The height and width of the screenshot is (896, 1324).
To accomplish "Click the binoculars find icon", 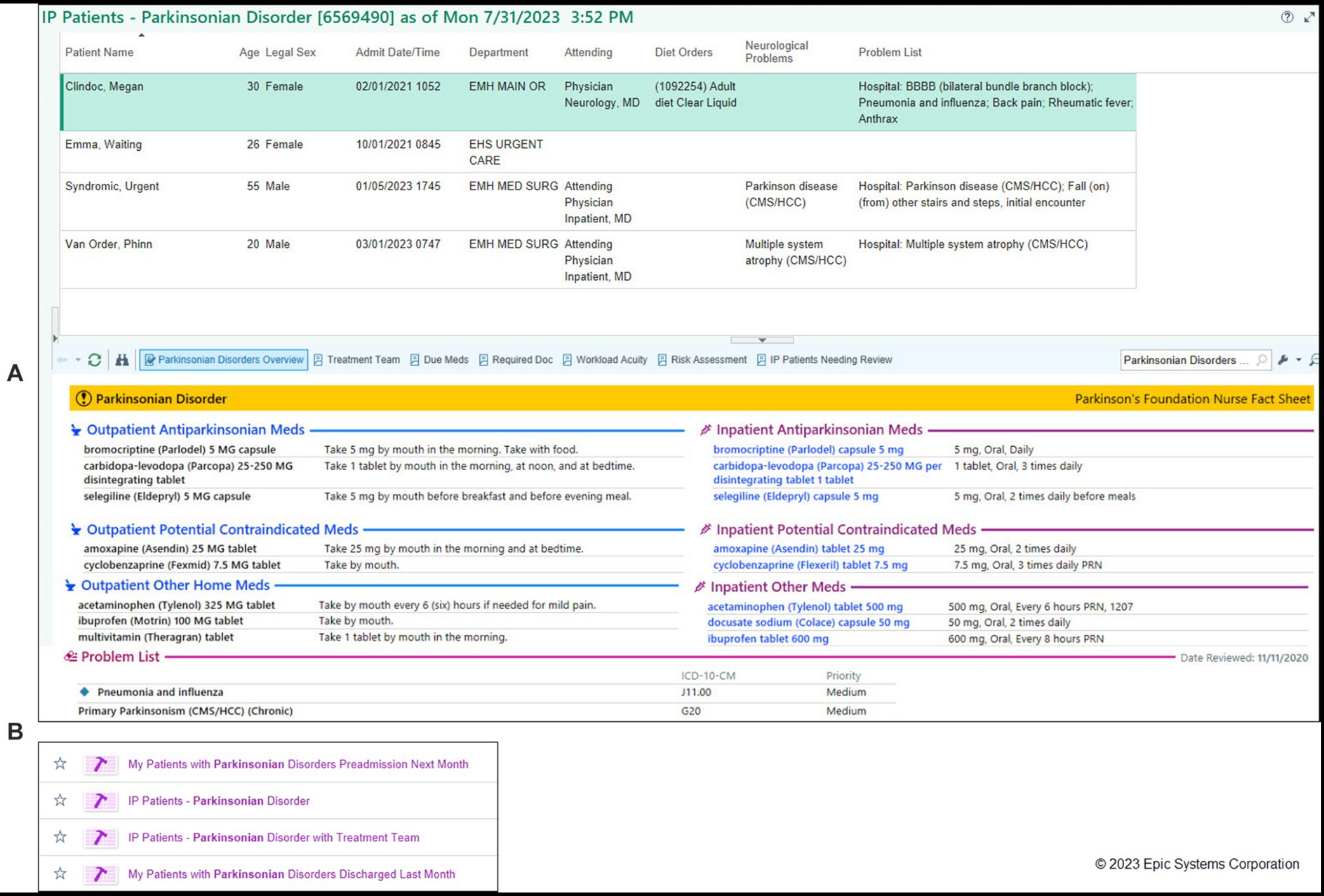I will click(122, 360).
